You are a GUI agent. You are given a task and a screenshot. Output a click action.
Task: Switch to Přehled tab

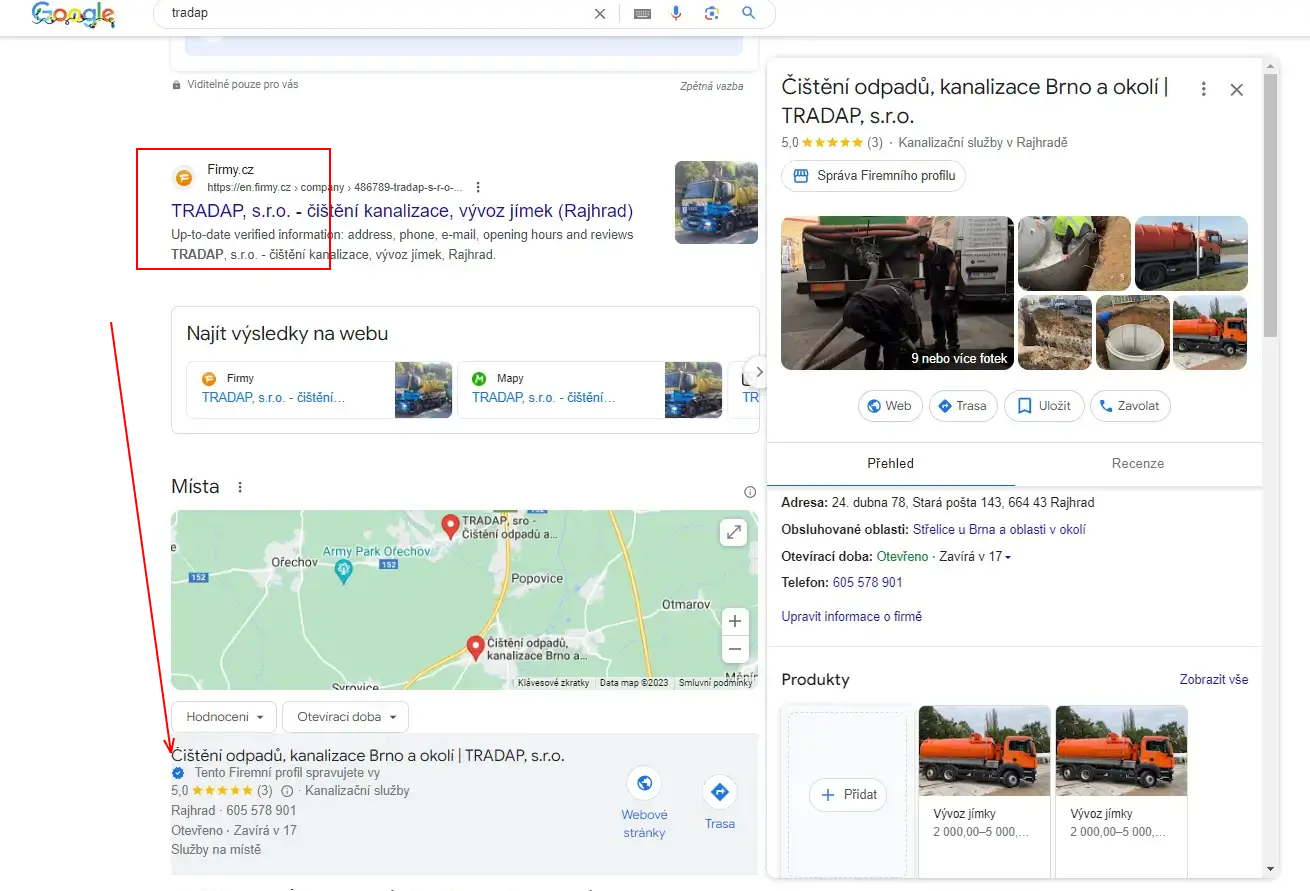pyautogui.click(x=890, y=463)
